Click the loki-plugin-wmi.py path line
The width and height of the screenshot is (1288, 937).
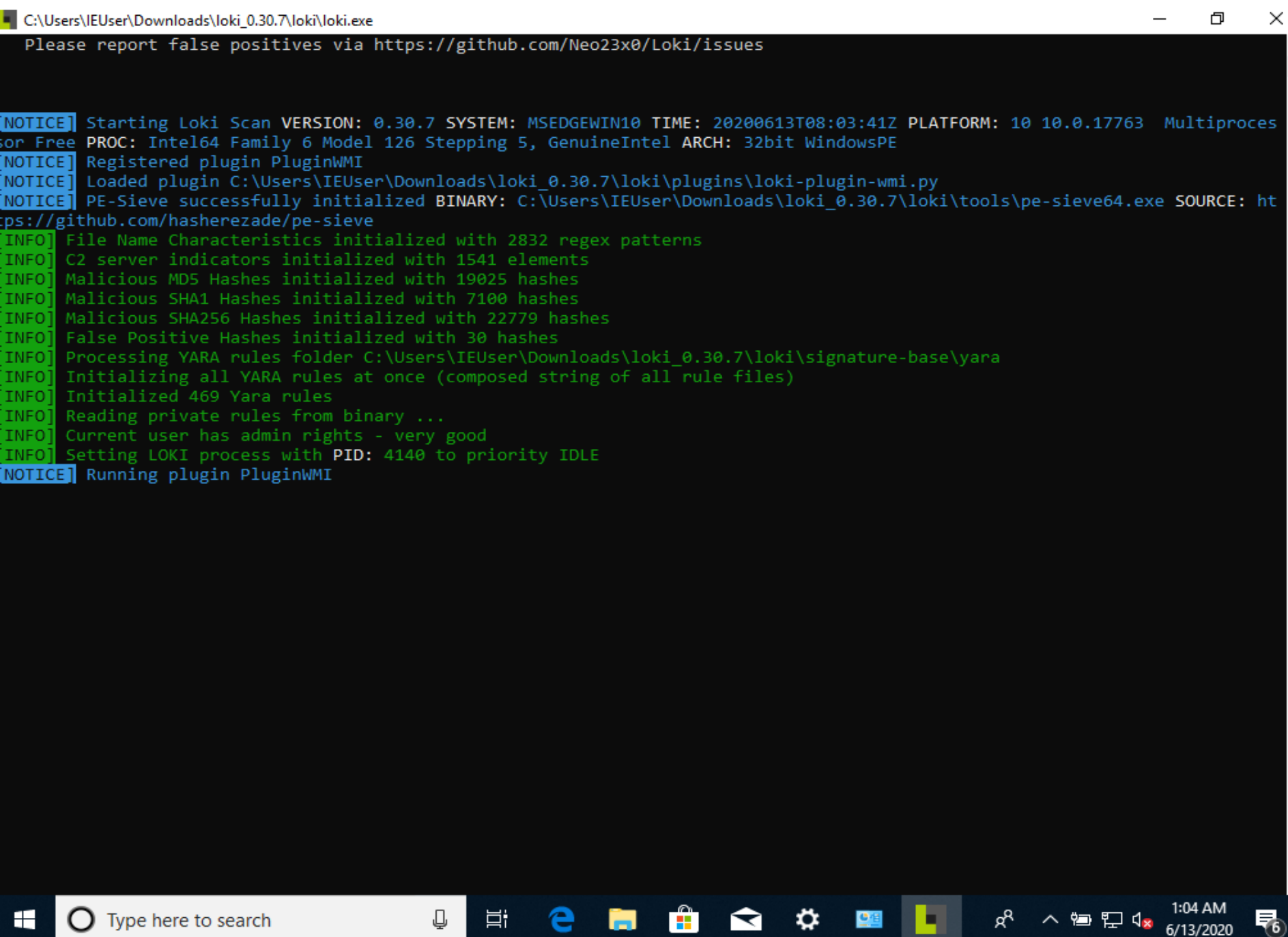pyautogui.click(x=512, y=182)
